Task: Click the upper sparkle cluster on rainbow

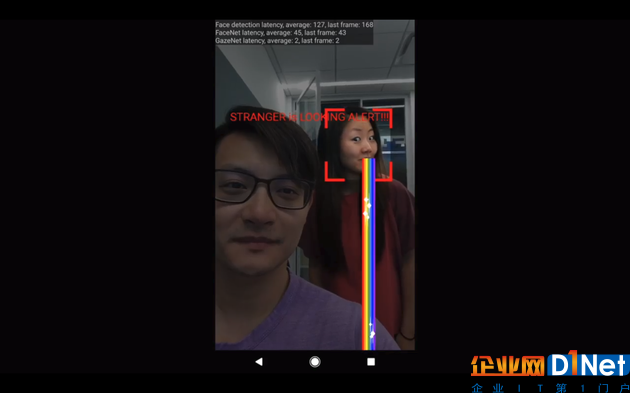Action: pos(367,209)
